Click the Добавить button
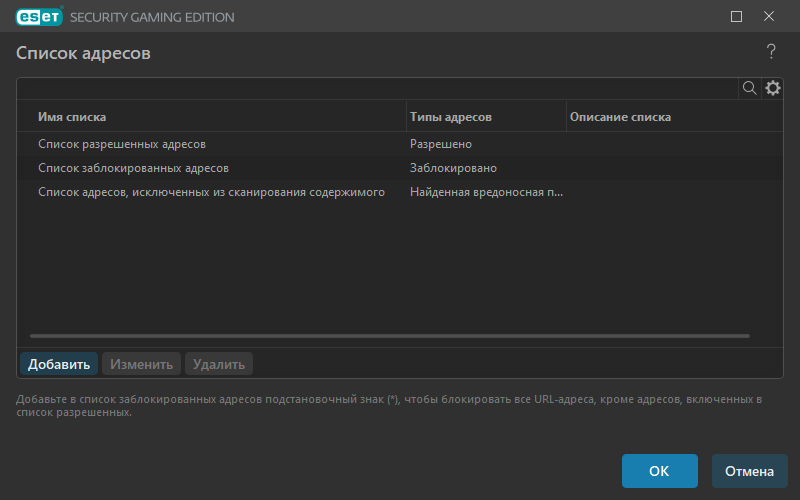Viewport: 800px width, 500px height. [59, 364]
